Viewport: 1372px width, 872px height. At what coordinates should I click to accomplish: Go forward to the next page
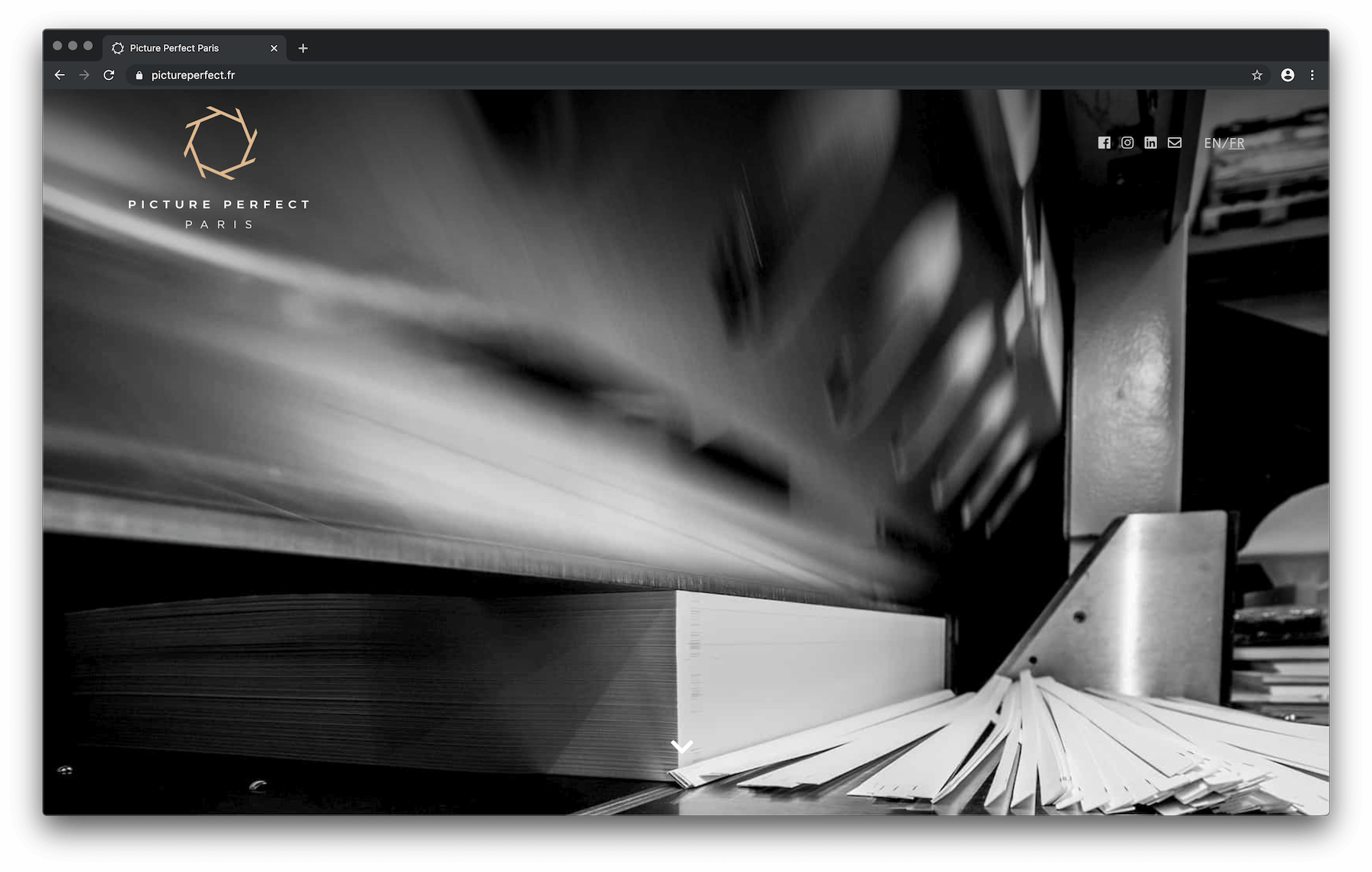click(x=84, y=75)
